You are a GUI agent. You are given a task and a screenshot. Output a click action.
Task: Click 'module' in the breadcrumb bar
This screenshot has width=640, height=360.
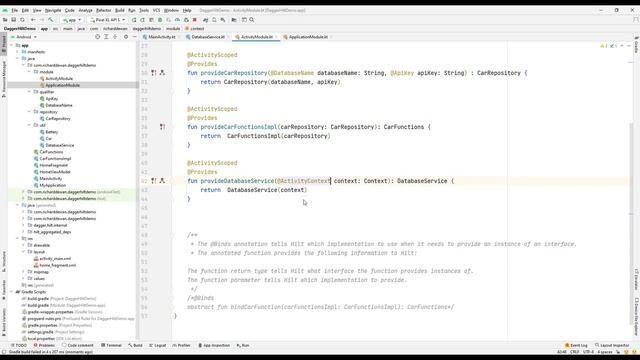pos(173,29)
